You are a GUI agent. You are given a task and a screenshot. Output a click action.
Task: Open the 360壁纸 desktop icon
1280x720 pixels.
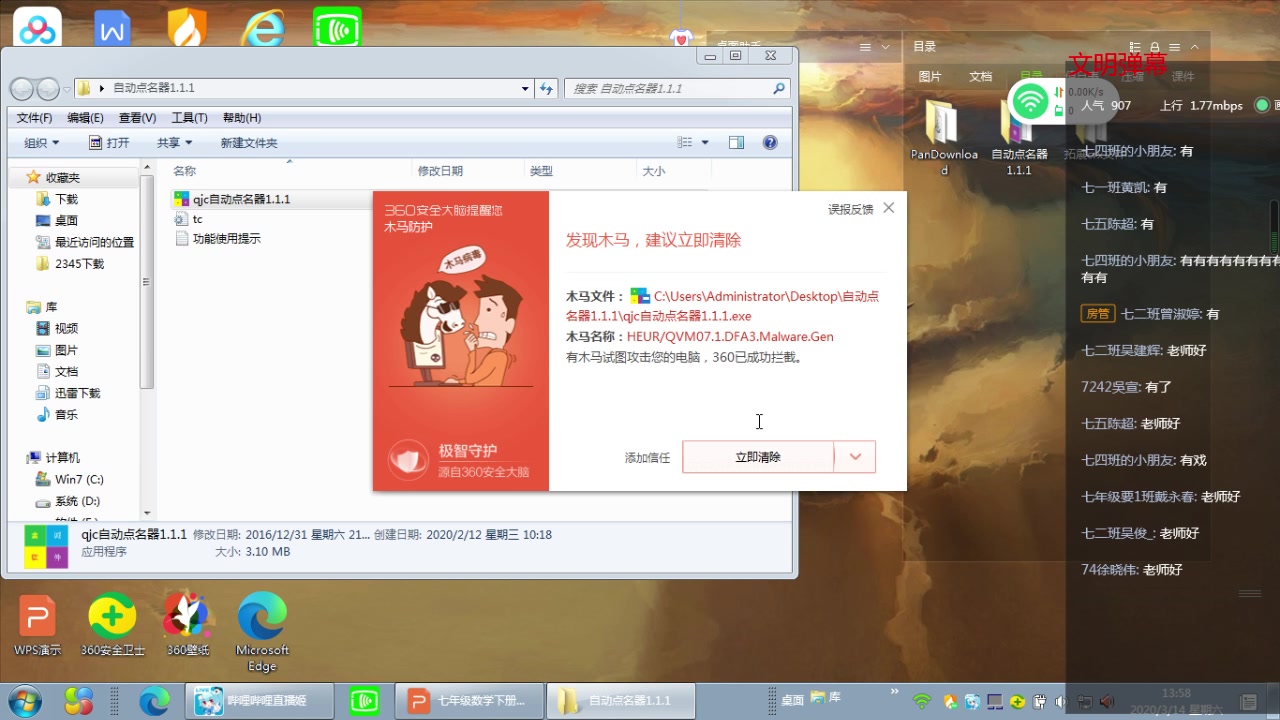pos(187,625)
